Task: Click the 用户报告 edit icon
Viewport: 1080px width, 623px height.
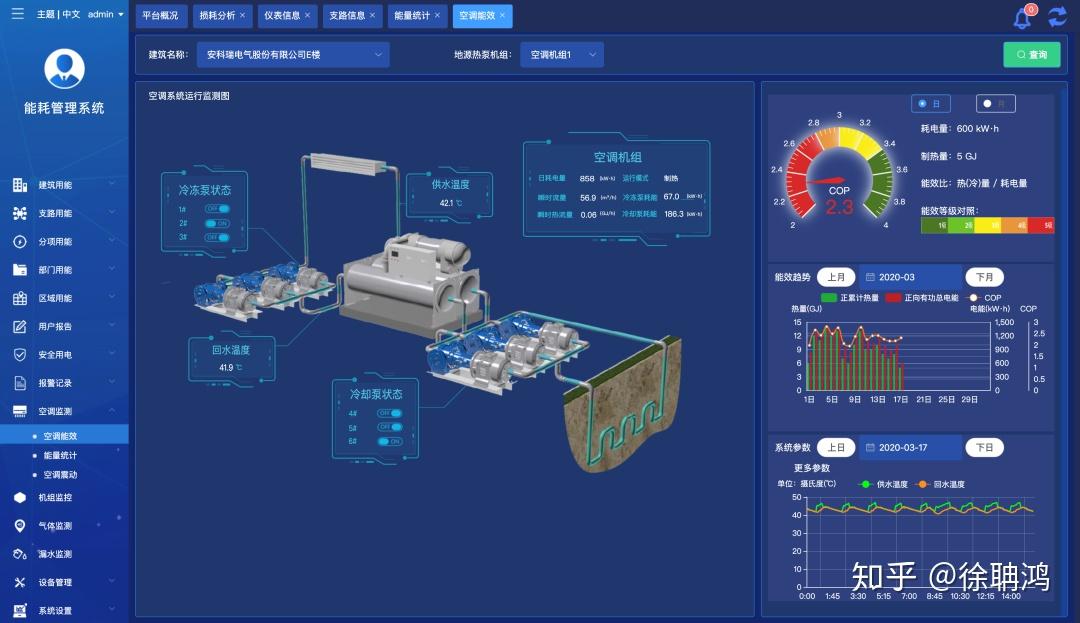Action: click(20, 326)
